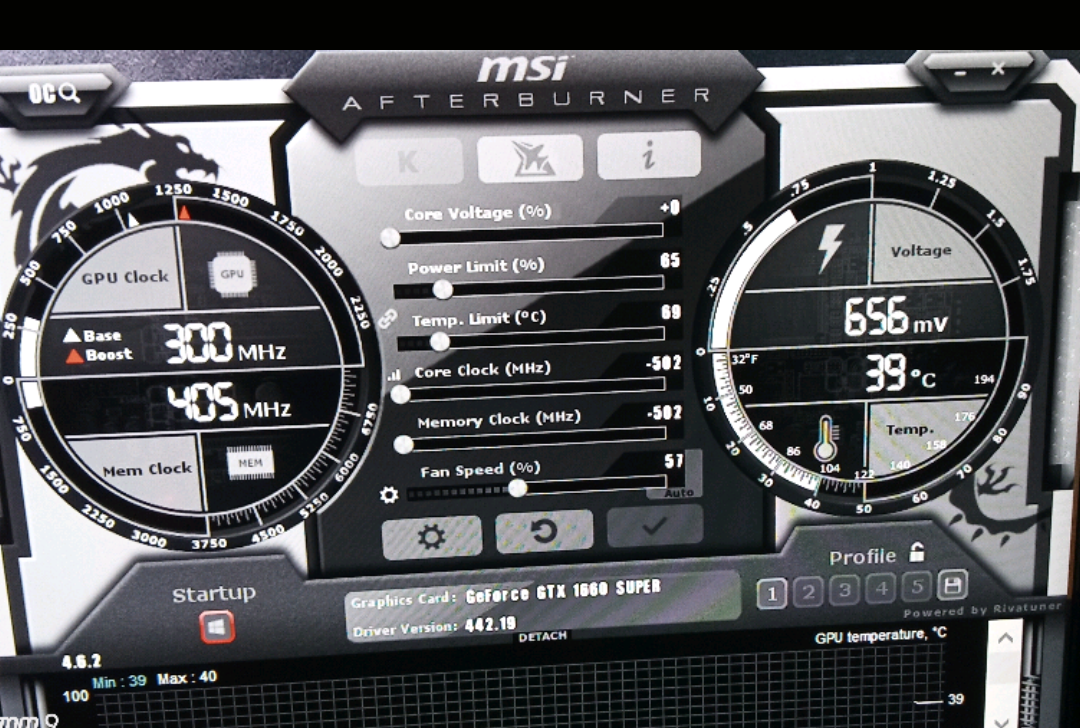Click the Core Clock slider handle

(400, 395)
